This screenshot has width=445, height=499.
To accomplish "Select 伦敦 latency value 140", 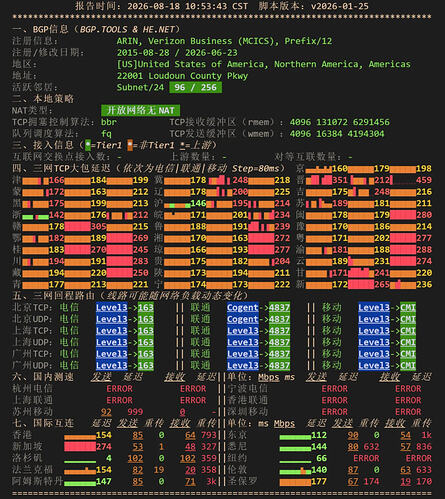I will pos(319,470).
